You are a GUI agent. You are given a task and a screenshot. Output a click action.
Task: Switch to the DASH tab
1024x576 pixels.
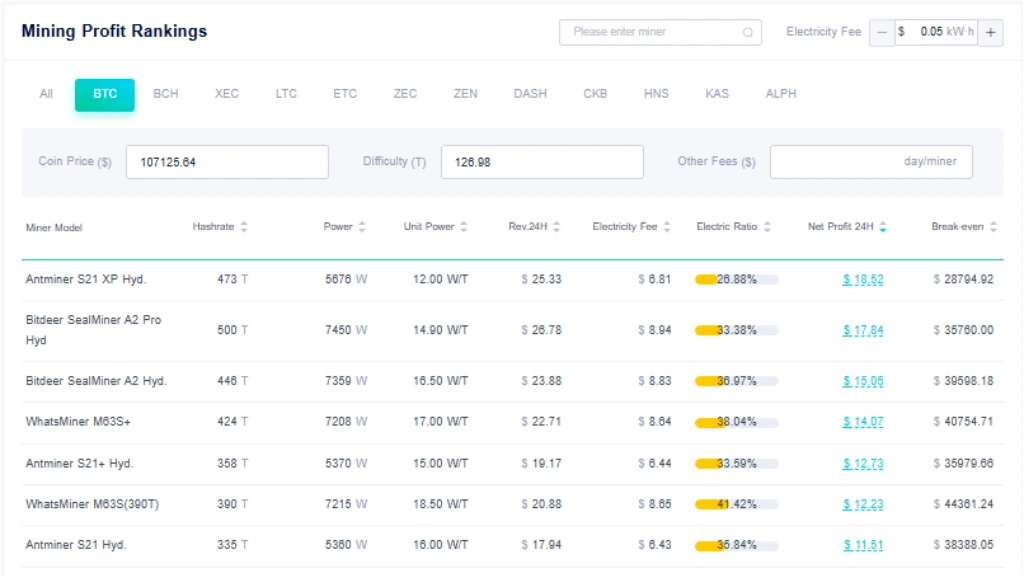[530, 94]
